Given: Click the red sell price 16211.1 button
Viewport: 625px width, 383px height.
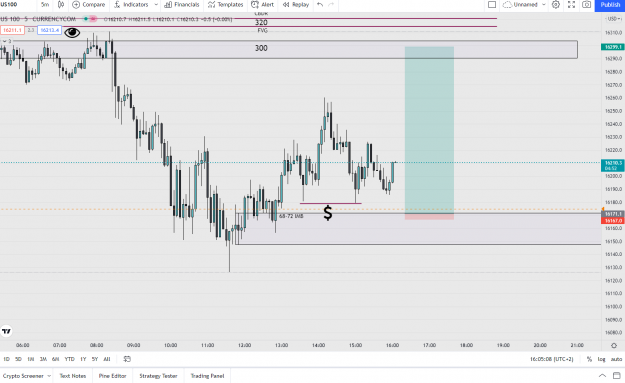Looking at the screenshot, I should point(12,30).
